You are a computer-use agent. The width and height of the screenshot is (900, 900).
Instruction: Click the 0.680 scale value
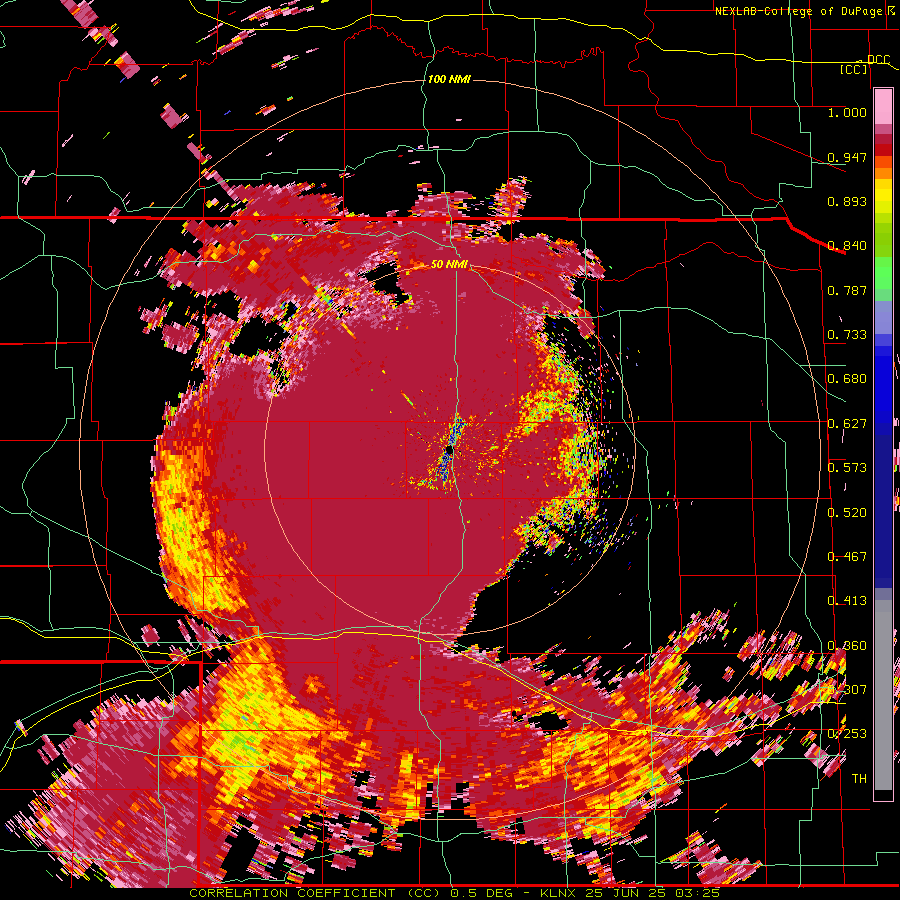pos(847,379)
